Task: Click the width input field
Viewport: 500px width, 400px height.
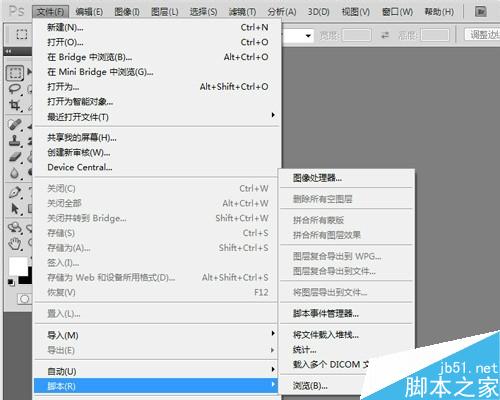Action: [x=357, y=35]
